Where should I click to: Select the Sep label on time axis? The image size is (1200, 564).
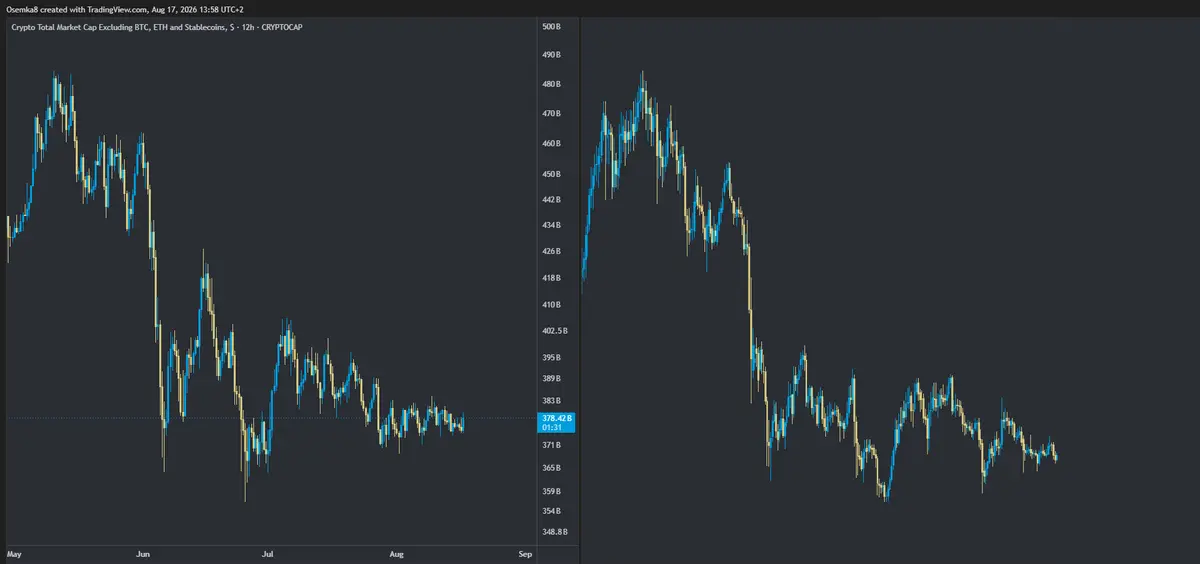coord(524,553)
